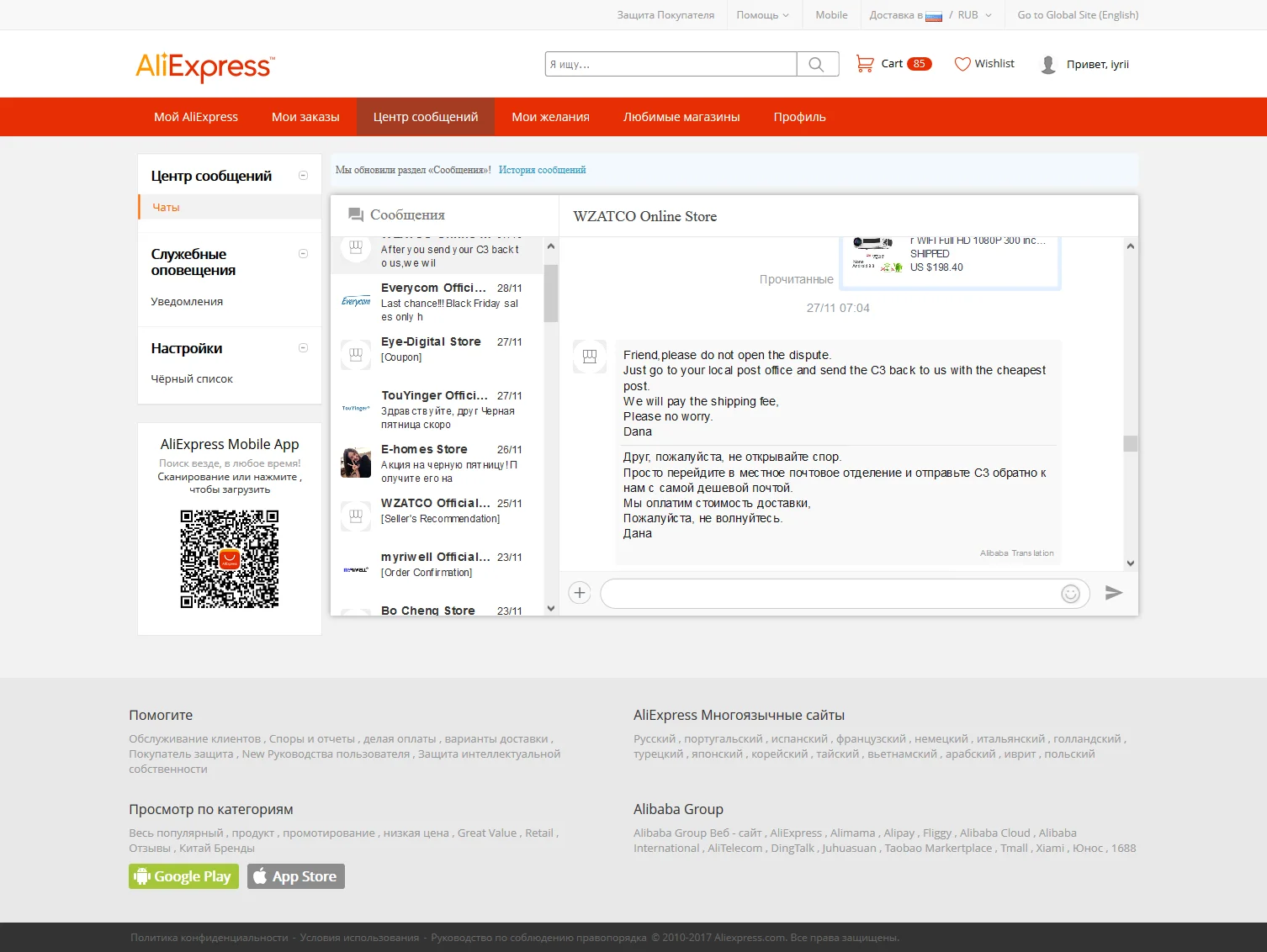Click the TouYinger store logo avatar
1267x952 pixels.
356,409
